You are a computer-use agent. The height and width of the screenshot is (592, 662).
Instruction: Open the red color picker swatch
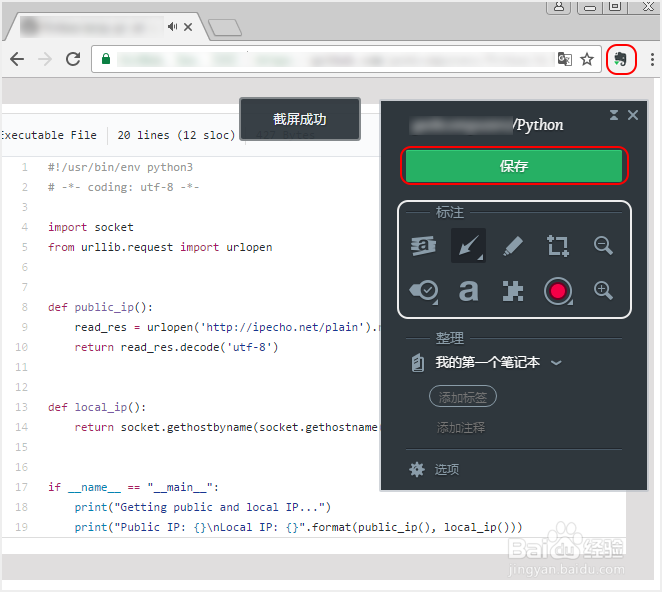(558, 291)
